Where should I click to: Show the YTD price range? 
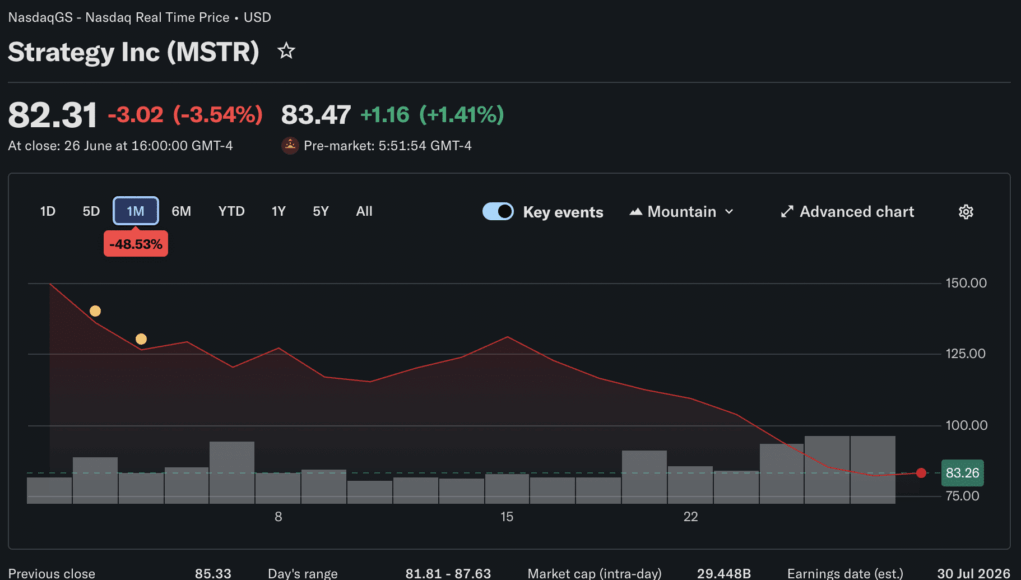[x=231, y=211]
